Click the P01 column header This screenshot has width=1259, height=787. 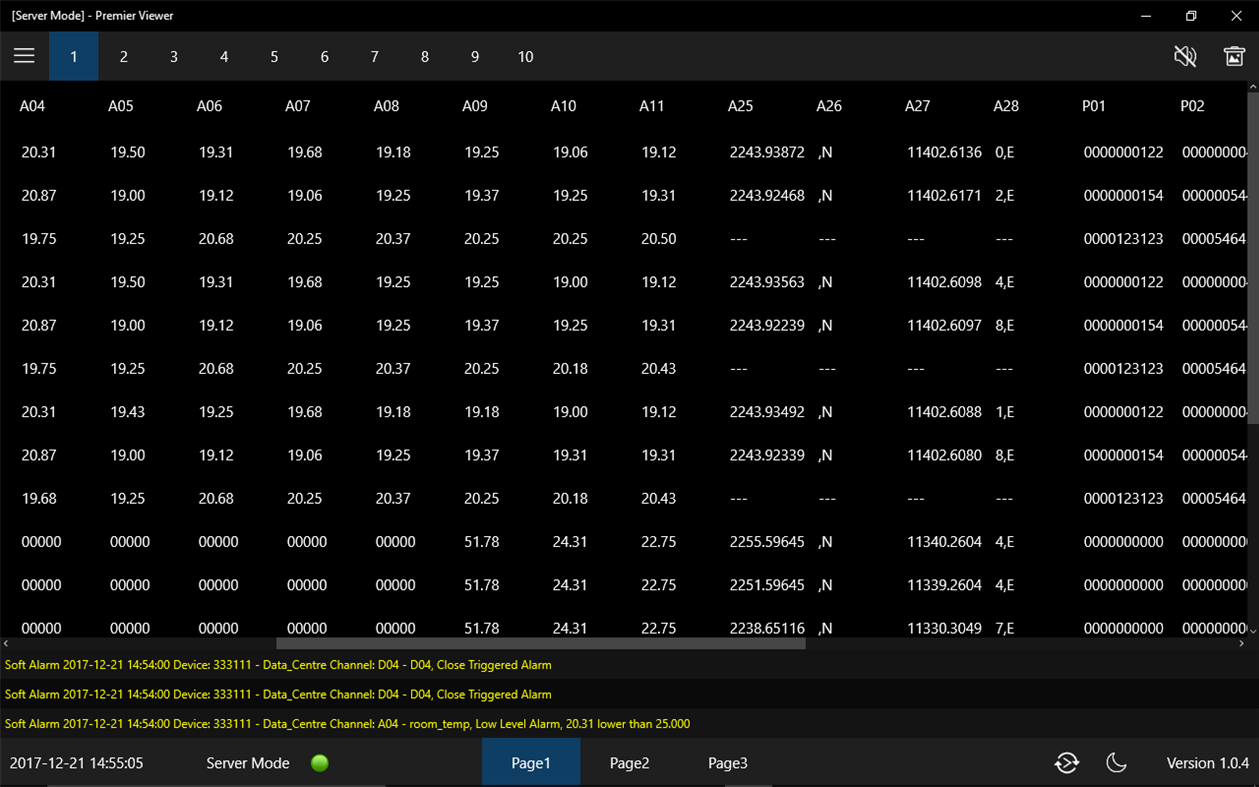pos(1094,106)
